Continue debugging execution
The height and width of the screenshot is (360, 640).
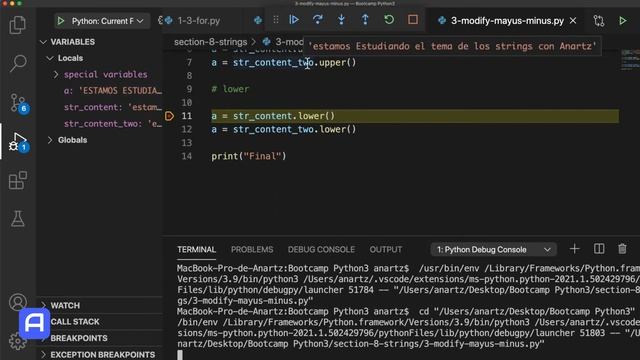click(293, 20)
